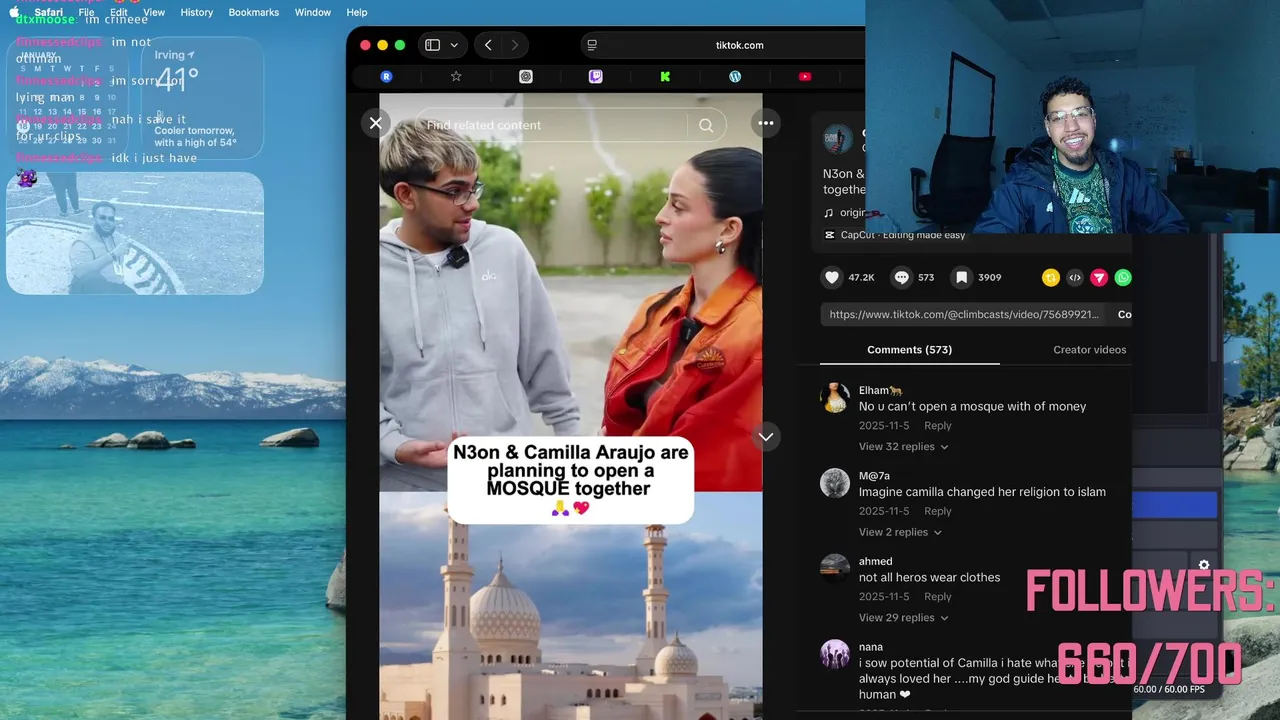This screenshot has width=1280, height=720.
Task: Open the Twitch bookmark icon
Action: pos(595,76)
